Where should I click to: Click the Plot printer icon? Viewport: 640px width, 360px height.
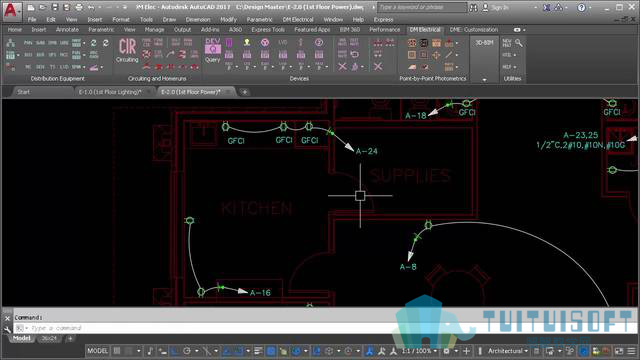pos(79,7)
